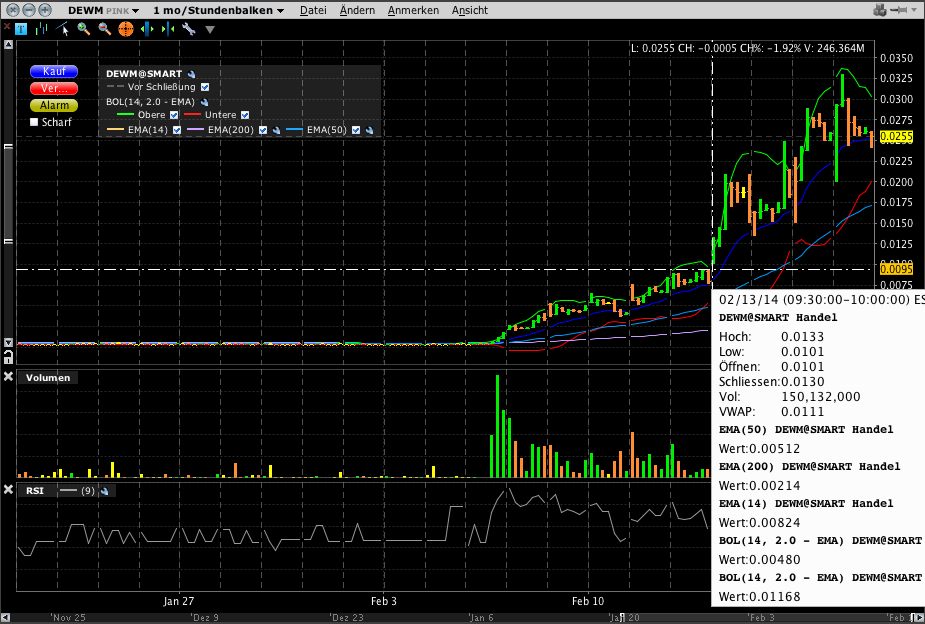This screenshot has height=624, width=925.
Task: Click the blue EMA(50) line swatch
Action: [294, 130]
